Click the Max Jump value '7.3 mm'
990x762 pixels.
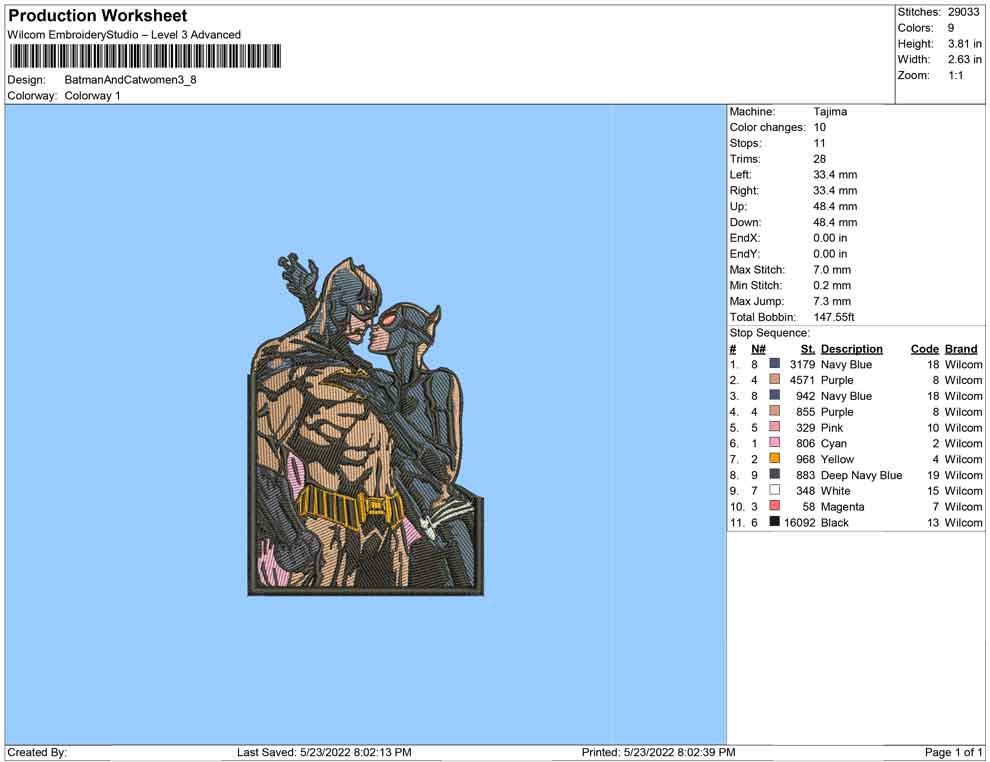point(832,301)
